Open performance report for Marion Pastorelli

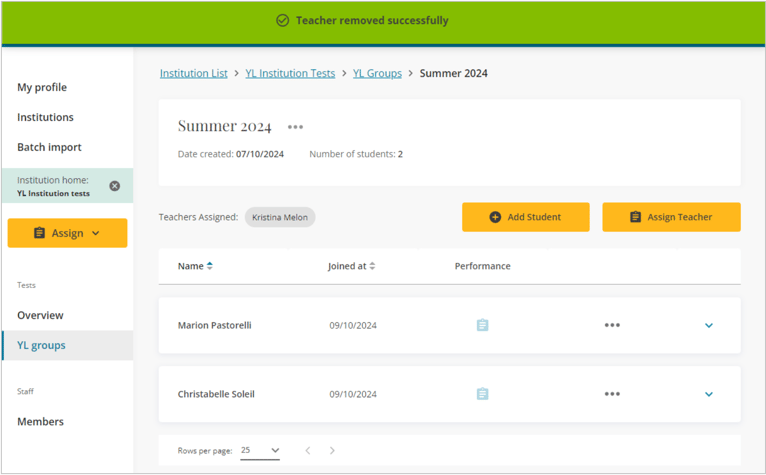[x=482, y=325]
